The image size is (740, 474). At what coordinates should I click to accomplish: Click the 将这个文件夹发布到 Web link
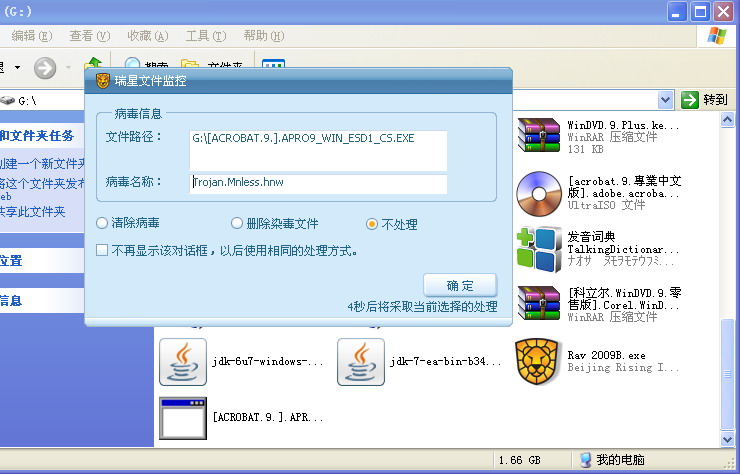point(42,188)
